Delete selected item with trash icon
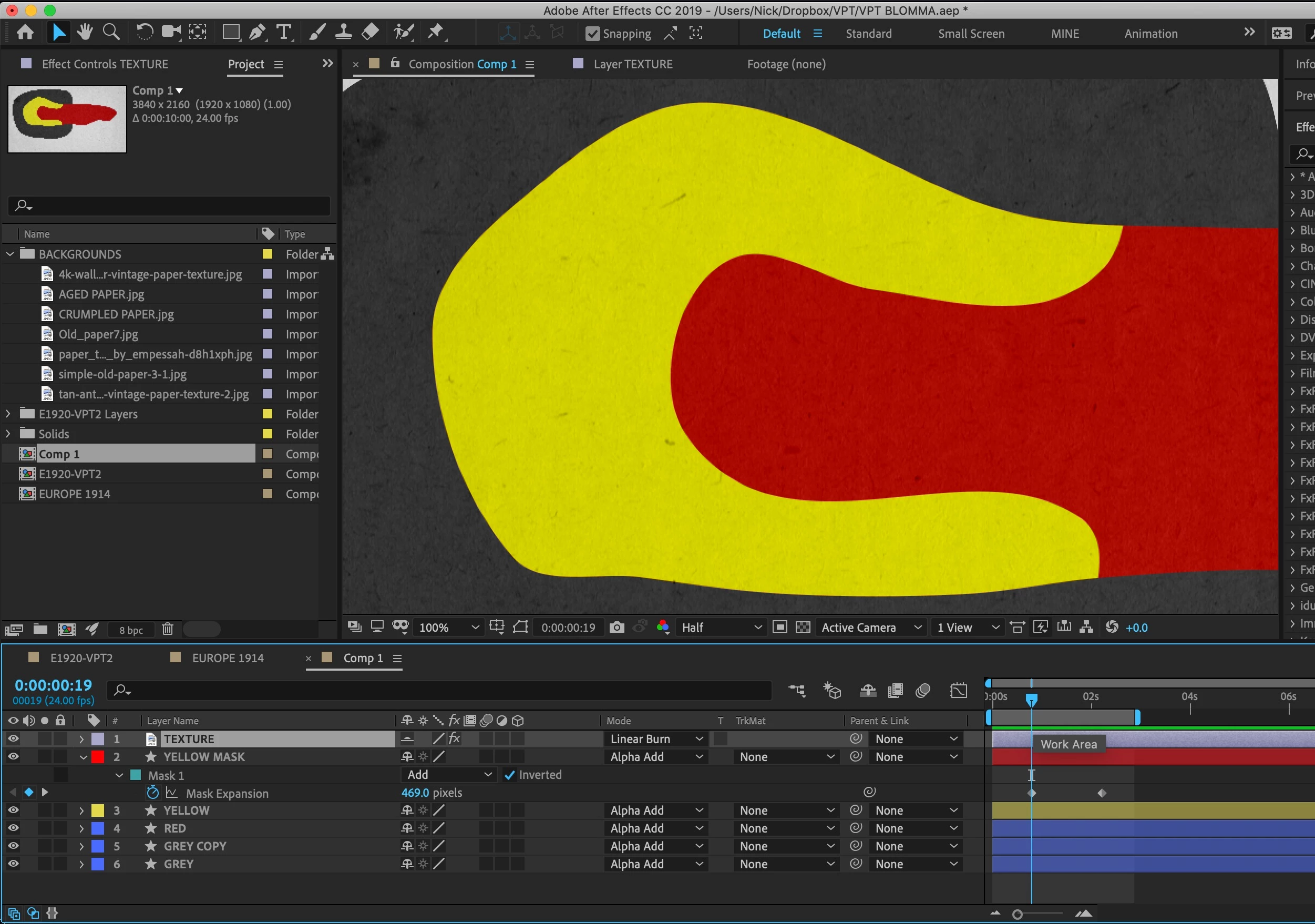Screen dimensions: 1315x924 [x=167, y=630]
